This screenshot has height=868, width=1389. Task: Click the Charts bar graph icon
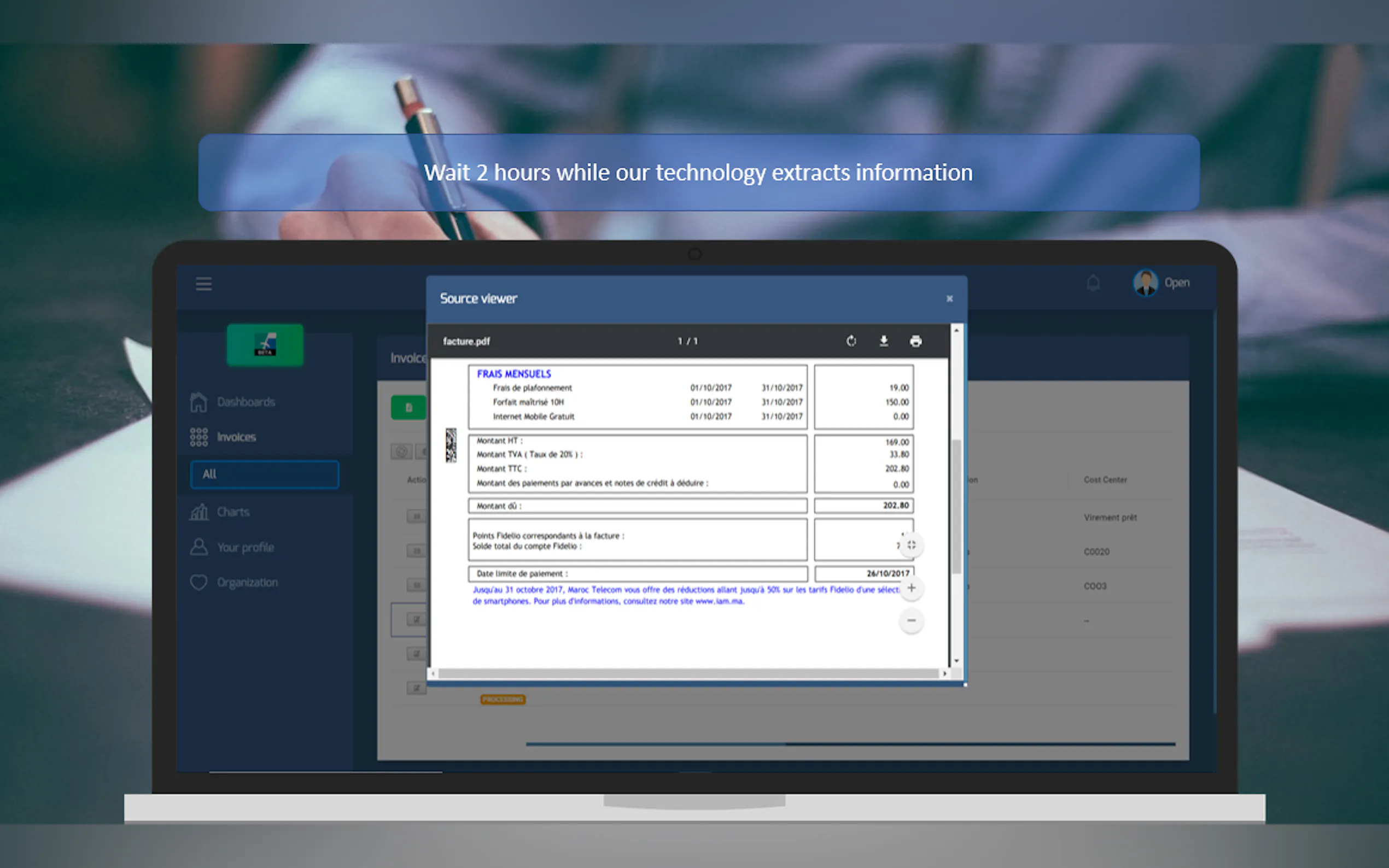pos(199,512)
